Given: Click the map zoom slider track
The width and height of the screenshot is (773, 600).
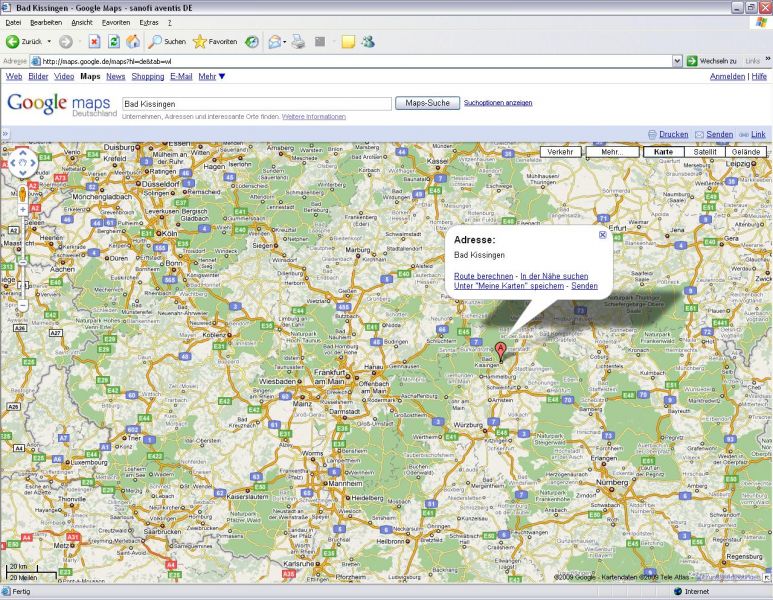Looking at the screenshot, I should coord(23,258).
